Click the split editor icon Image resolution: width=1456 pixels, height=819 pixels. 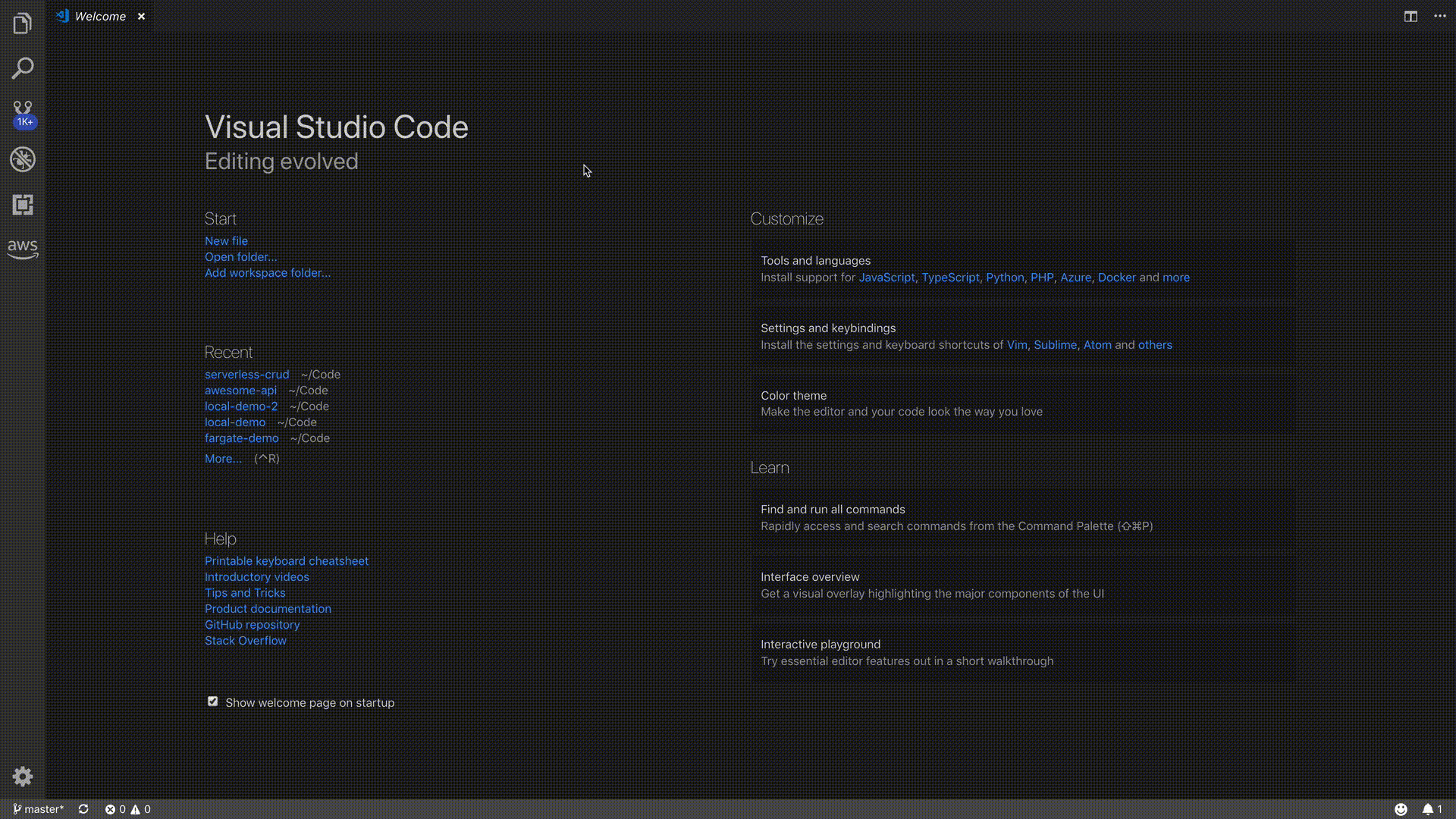(1410, 16)
